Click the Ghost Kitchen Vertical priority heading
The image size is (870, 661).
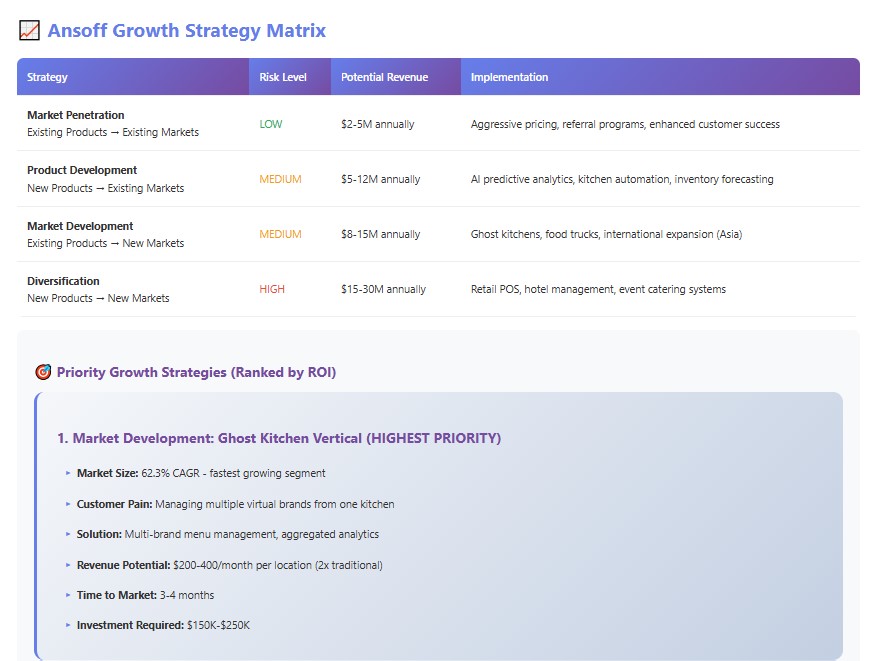point(279,438)
